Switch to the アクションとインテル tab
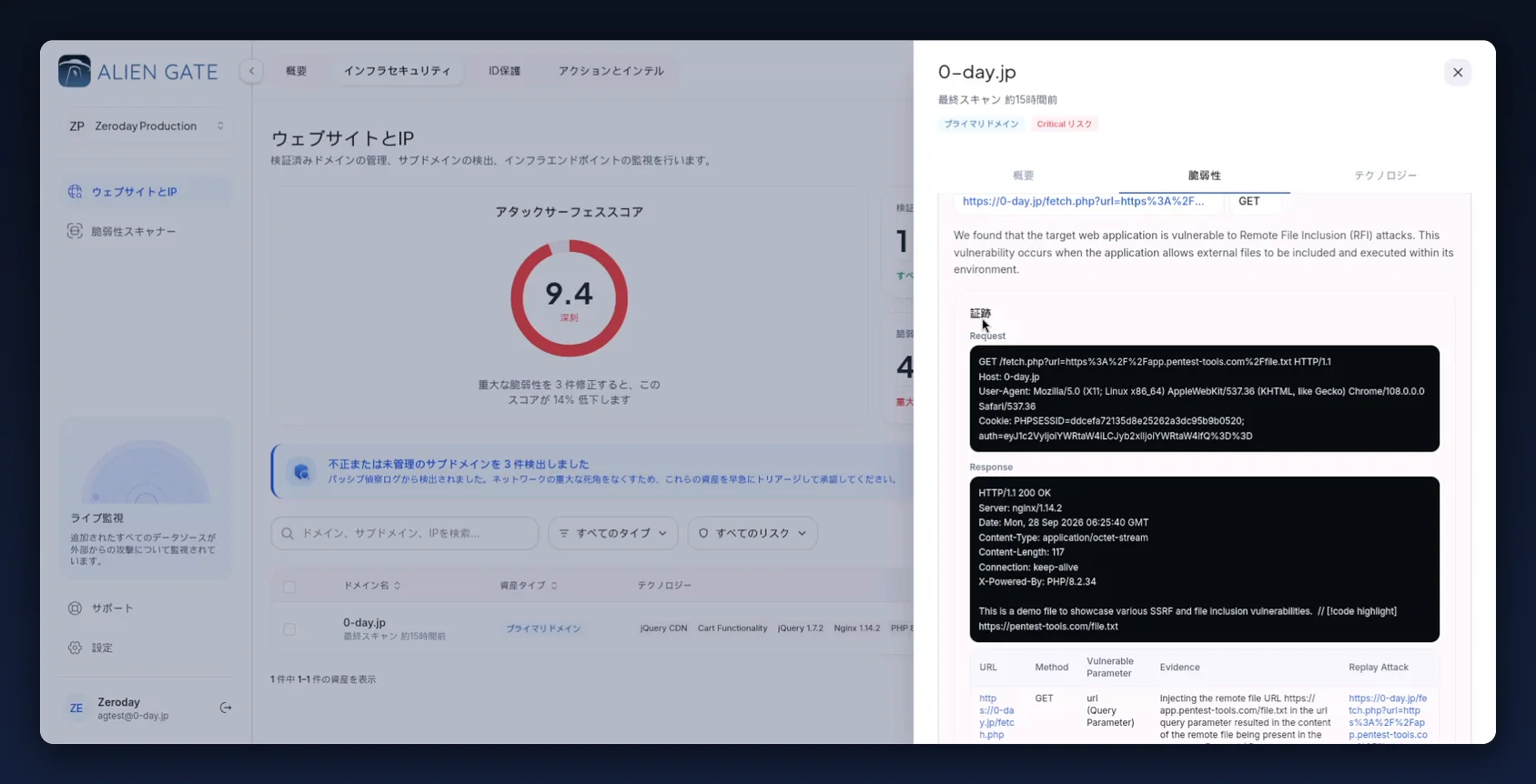1536x784 pixels. (x=611, y=71)
